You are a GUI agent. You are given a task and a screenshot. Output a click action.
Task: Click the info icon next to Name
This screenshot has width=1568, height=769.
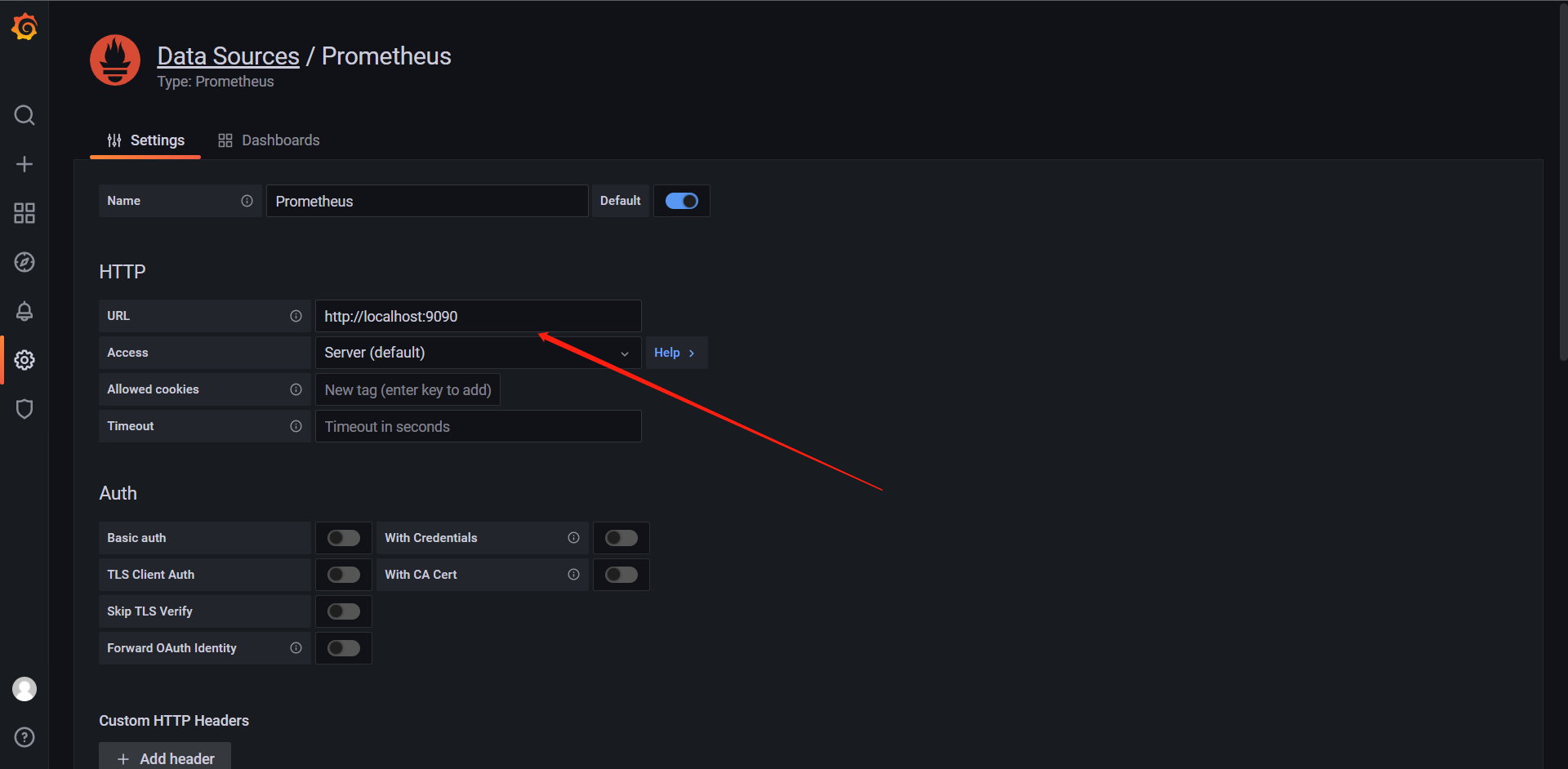click(247, 201)
